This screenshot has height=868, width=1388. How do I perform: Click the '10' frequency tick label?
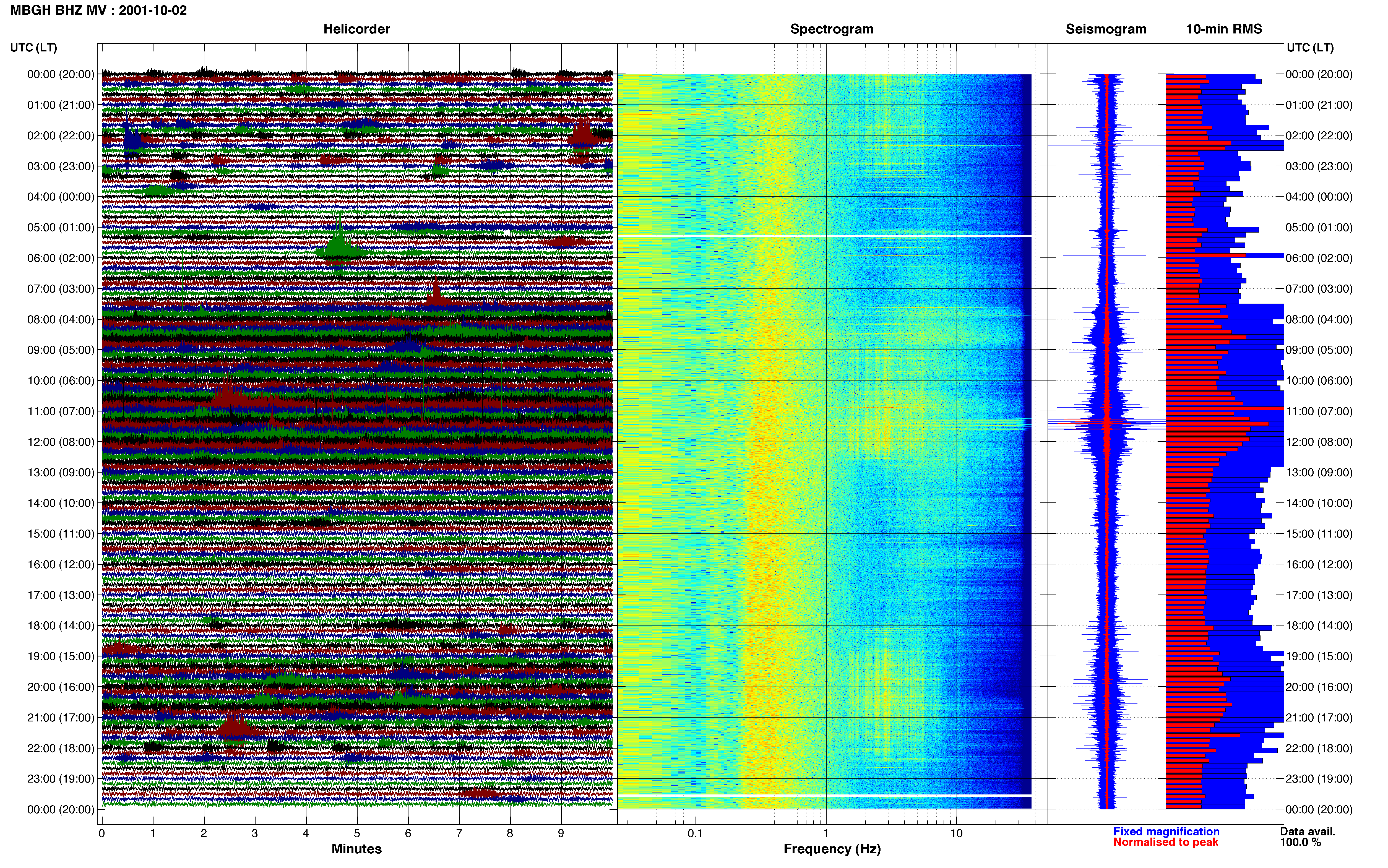956,833
